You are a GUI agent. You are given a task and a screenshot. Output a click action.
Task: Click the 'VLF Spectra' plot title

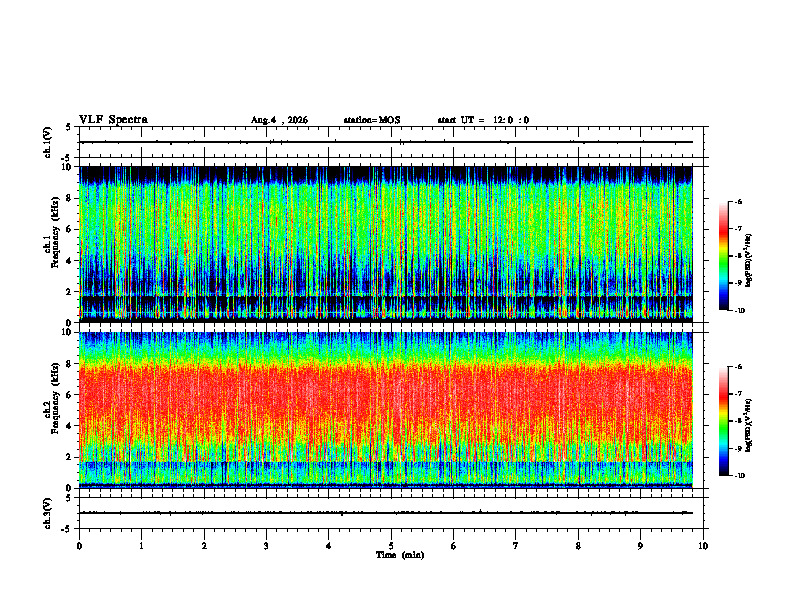click(113, 120)
